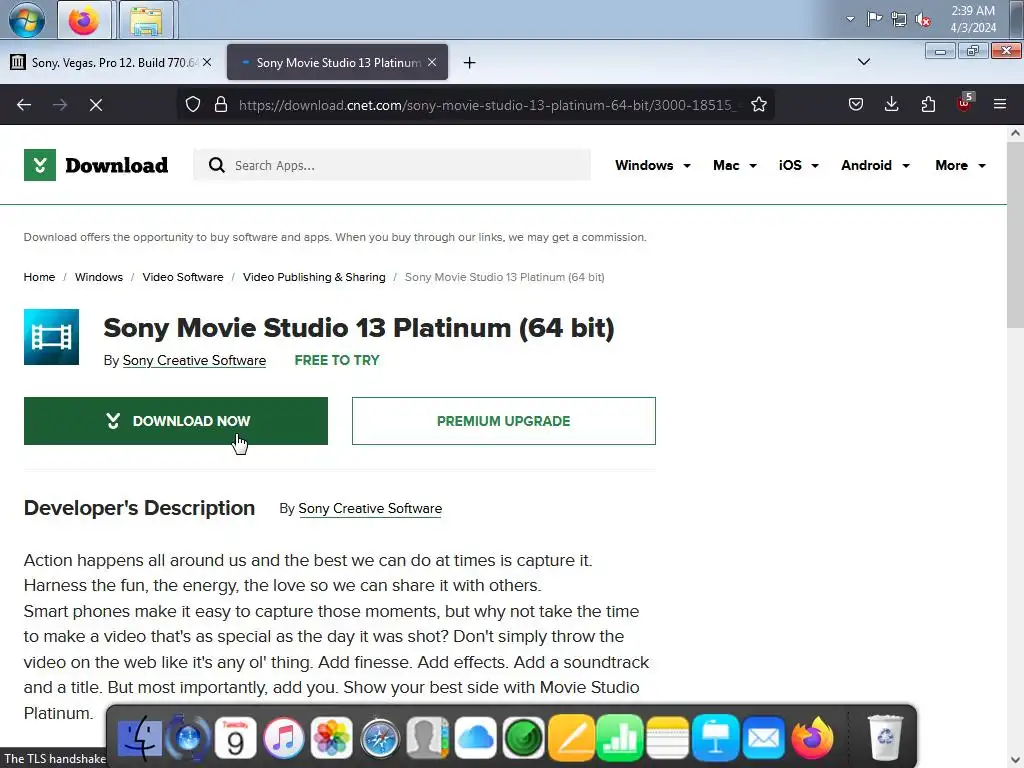Image resolution: width=1024 pixels, height=768 pixels.
Task: Expand the Android menu
Action: tap(875, 165)
